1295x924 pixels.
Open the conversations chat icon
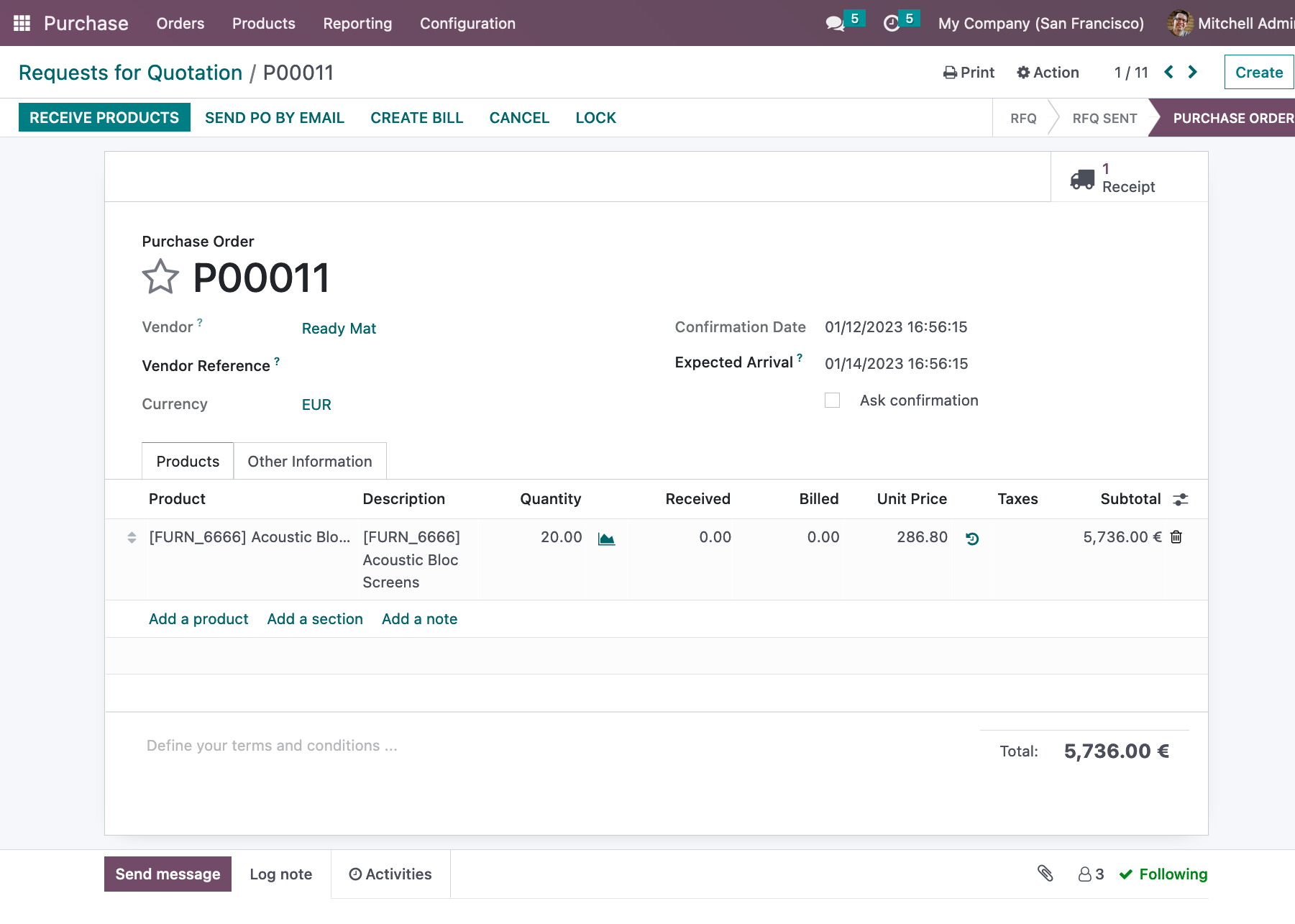[x=835, y=24]
